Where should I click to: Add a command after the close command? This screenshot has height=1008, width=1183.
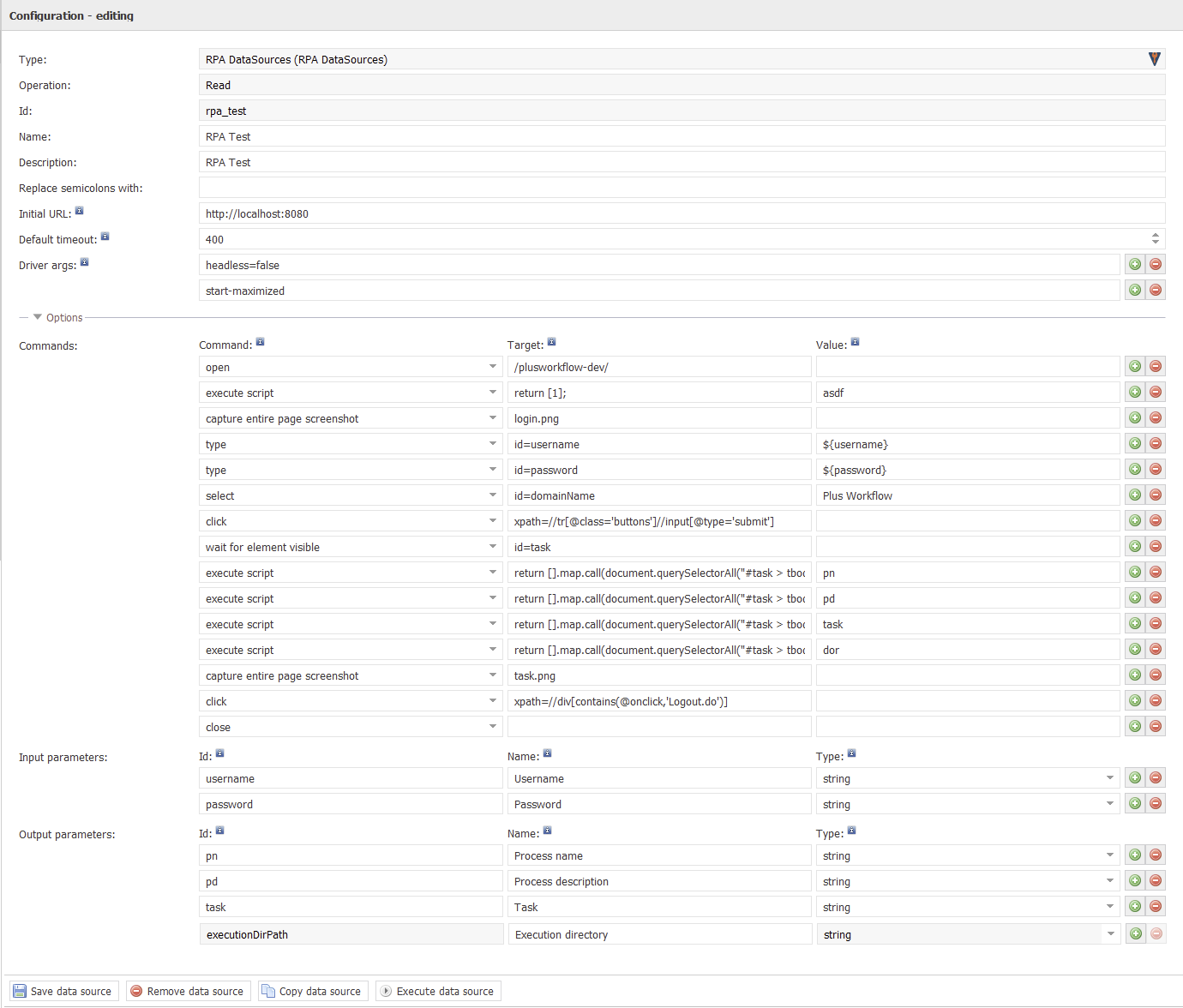pyautogui.click(x=1134, y=727)
